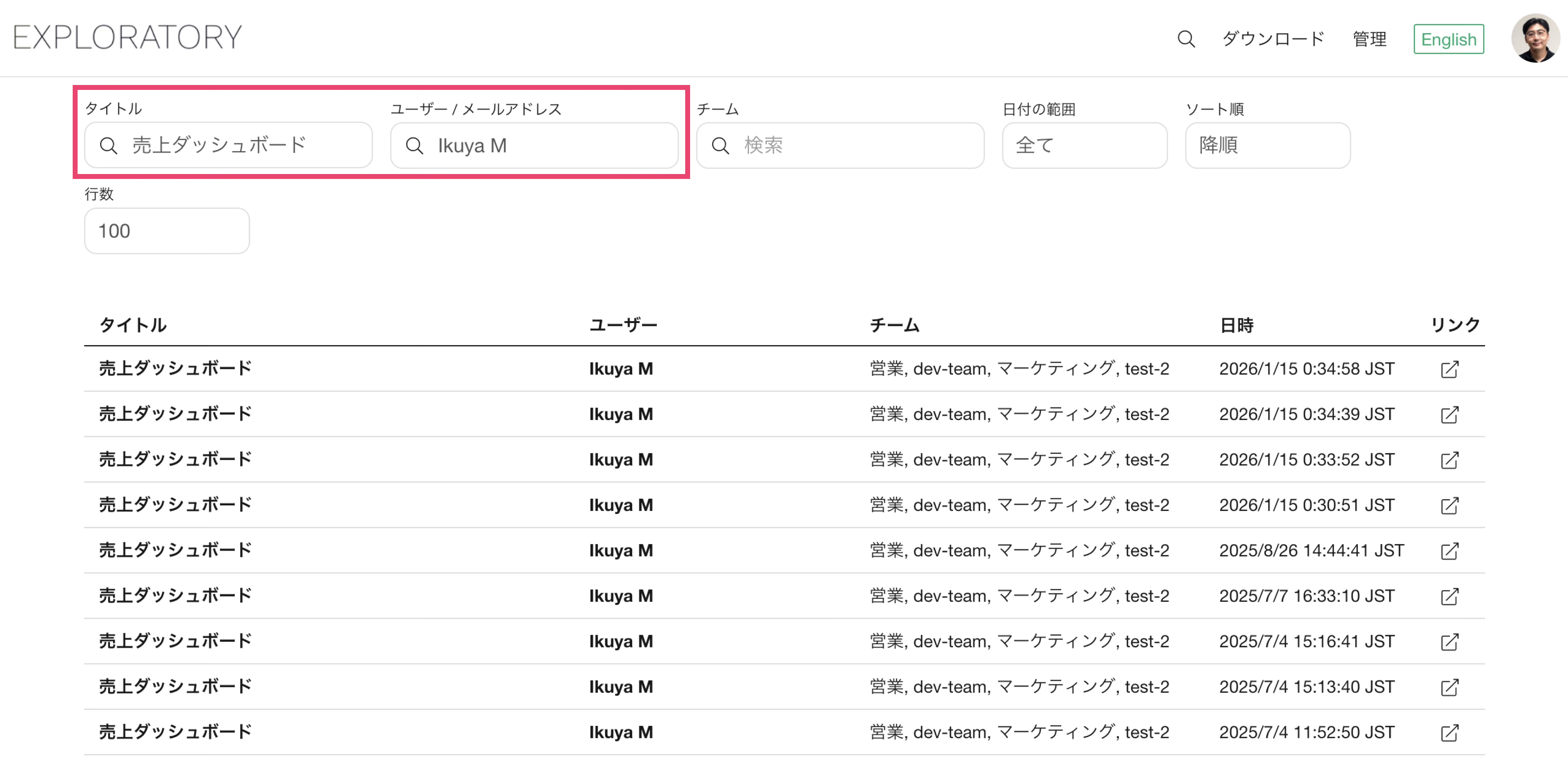The width and height of the screenshot is (1568, 759).
Task: Switch language with the English button
Action: (x=1448, y=39)
